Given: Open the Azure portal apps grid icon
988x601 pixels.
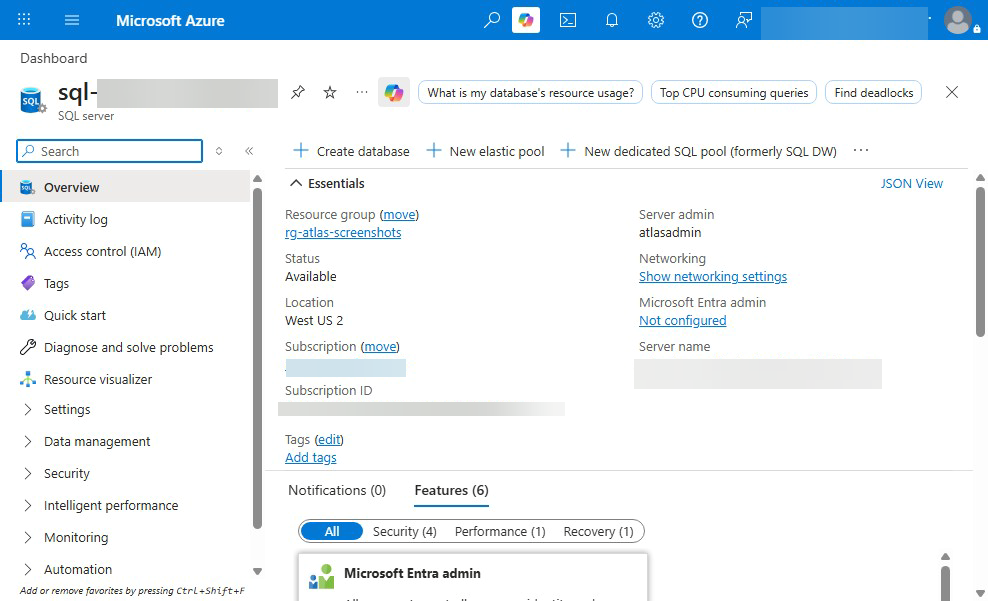Looking at the screenshot, I should [x=24, y=20].
